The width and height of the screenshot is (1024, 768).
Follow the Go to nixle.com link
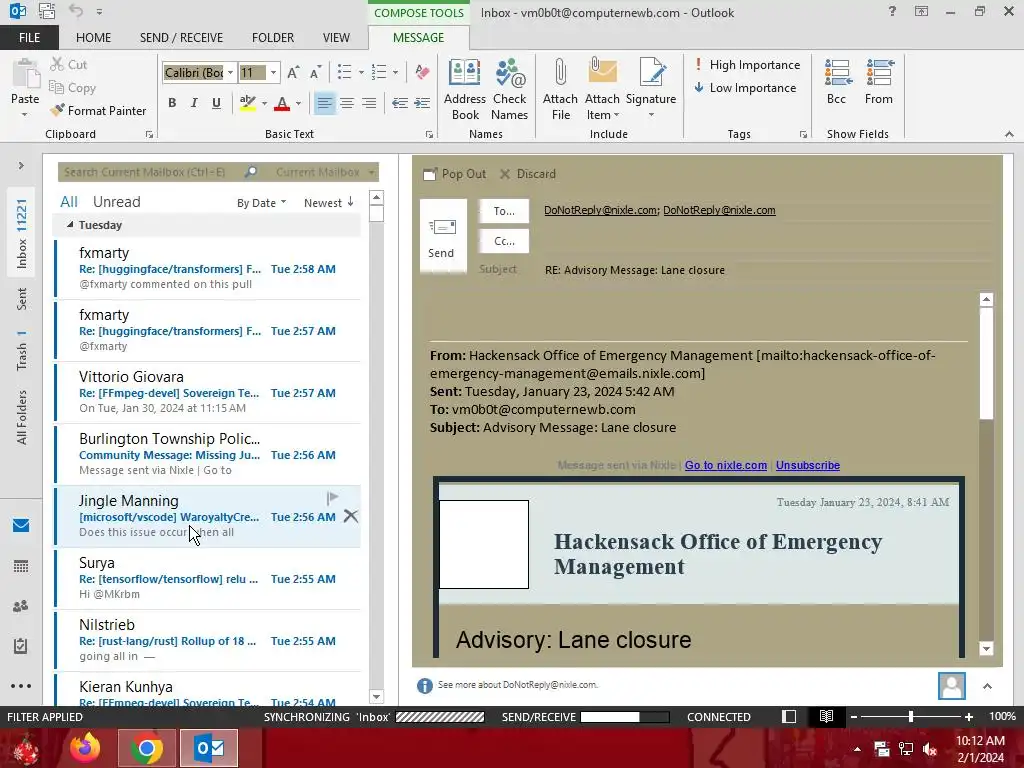[x=726, y=465]
